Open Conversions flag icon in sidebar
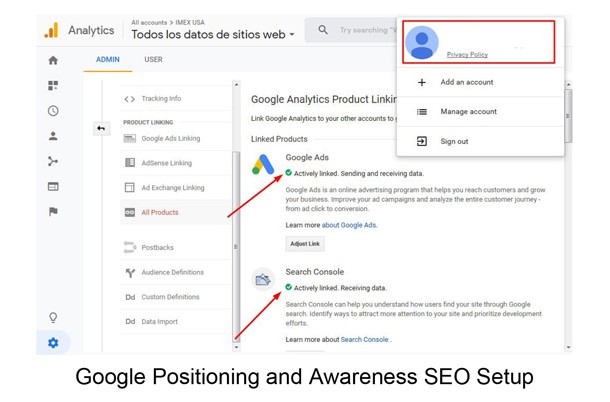Viewport: 610px width, 402px height. [x=53, y=211]
